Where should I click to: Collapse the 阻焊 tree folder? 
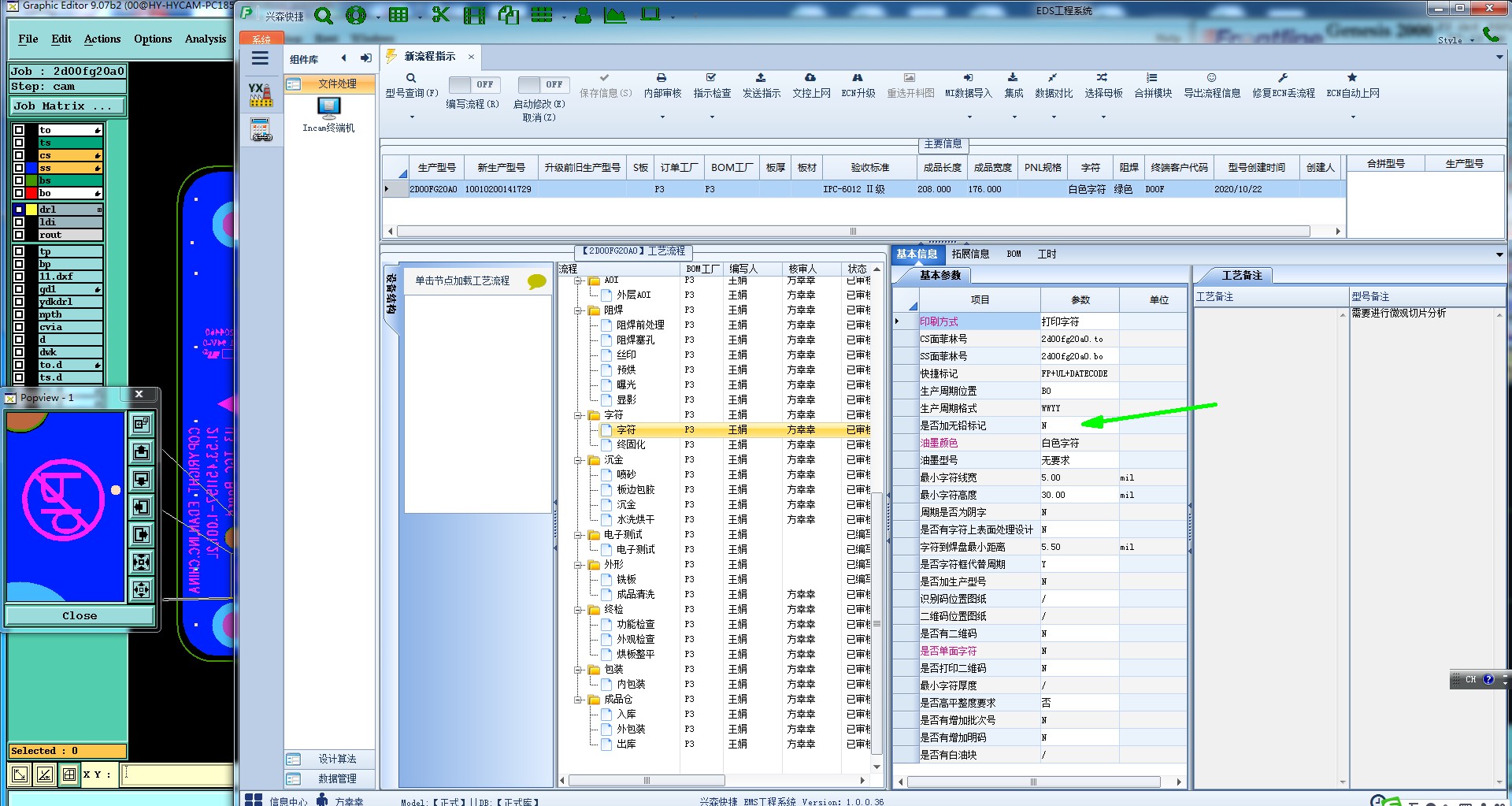point(580,310)
